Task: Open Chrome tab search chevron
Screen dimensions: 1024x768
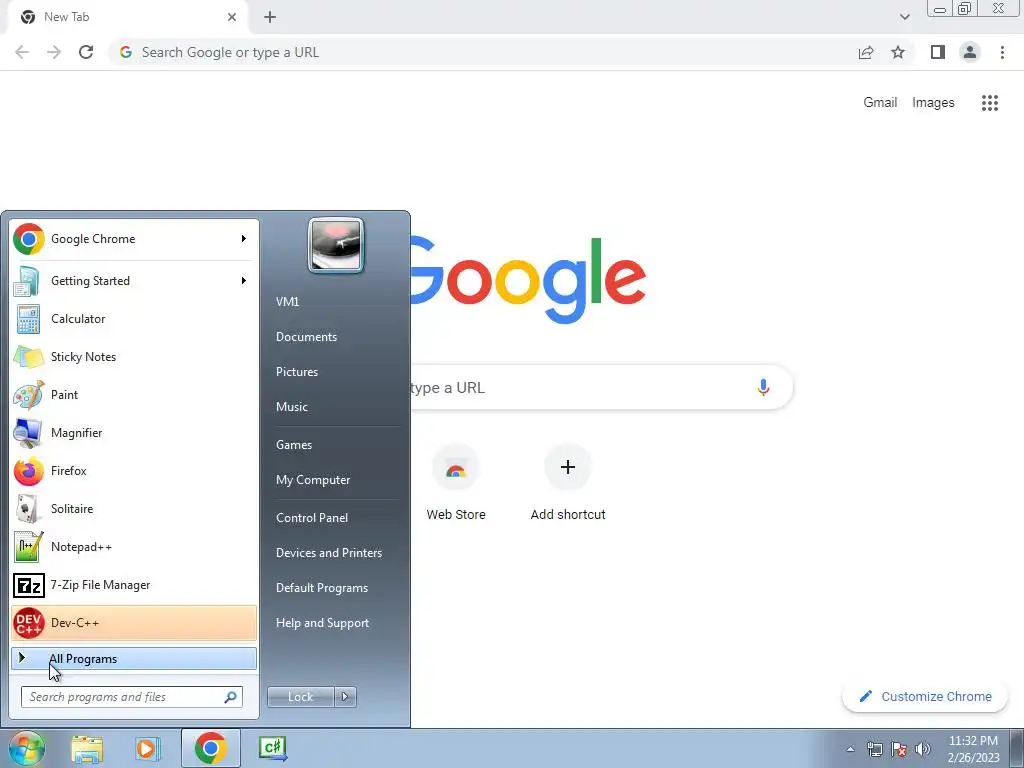Action: coord(904,17)
